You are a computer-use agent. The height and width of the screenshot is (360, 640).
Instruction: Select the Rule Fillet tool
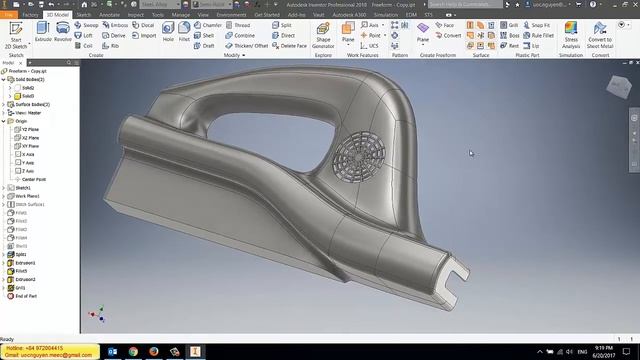point(538,36)
